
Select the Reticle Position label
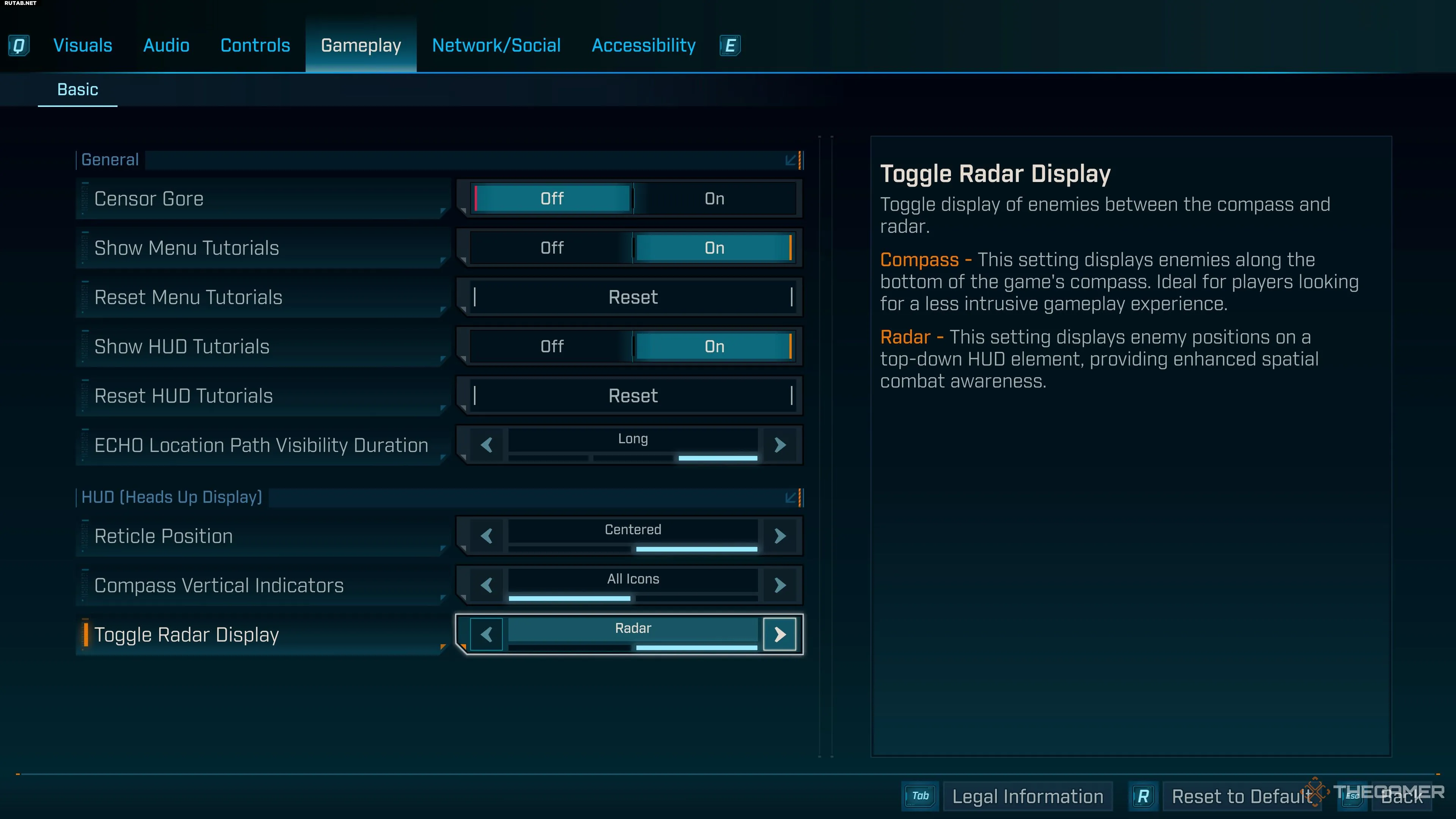click(163, 536)
